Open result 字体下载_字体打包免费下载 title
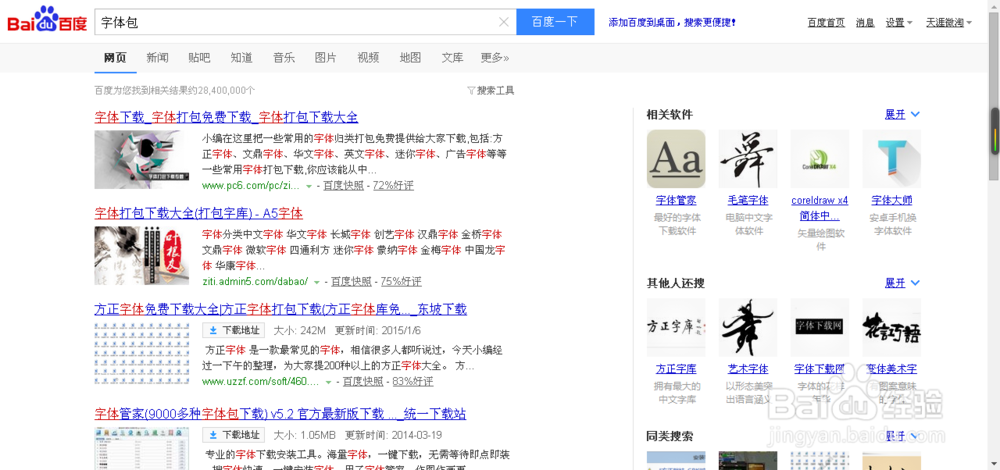 pos(226,117)
